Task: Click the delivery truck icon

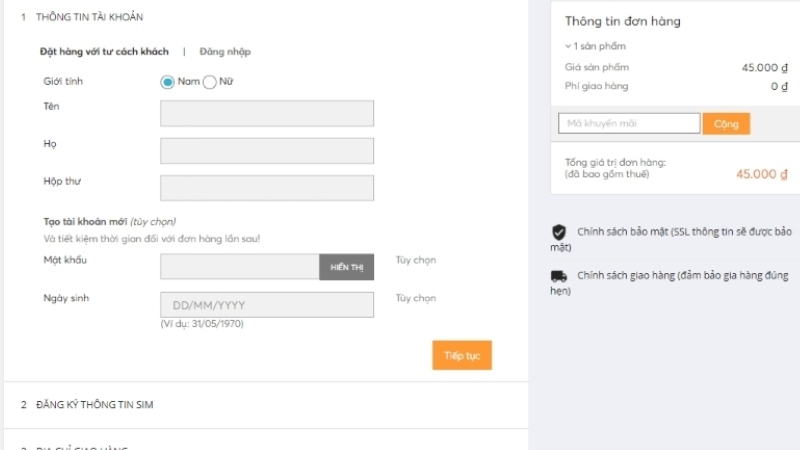Action: click(x=559, y=275)
